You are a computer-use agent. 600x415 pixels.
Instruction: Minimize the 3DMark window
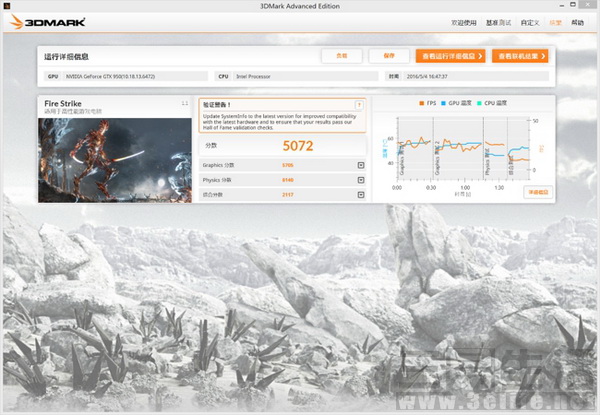click(x=562, y=5)
